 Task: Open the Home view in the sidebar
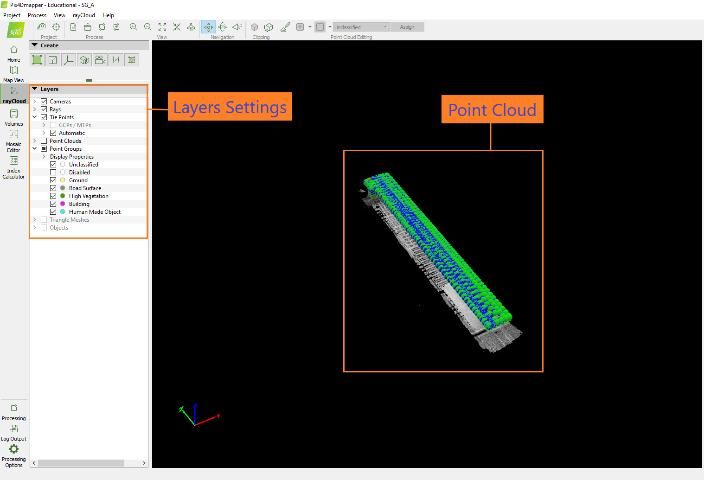click(14, 52)
